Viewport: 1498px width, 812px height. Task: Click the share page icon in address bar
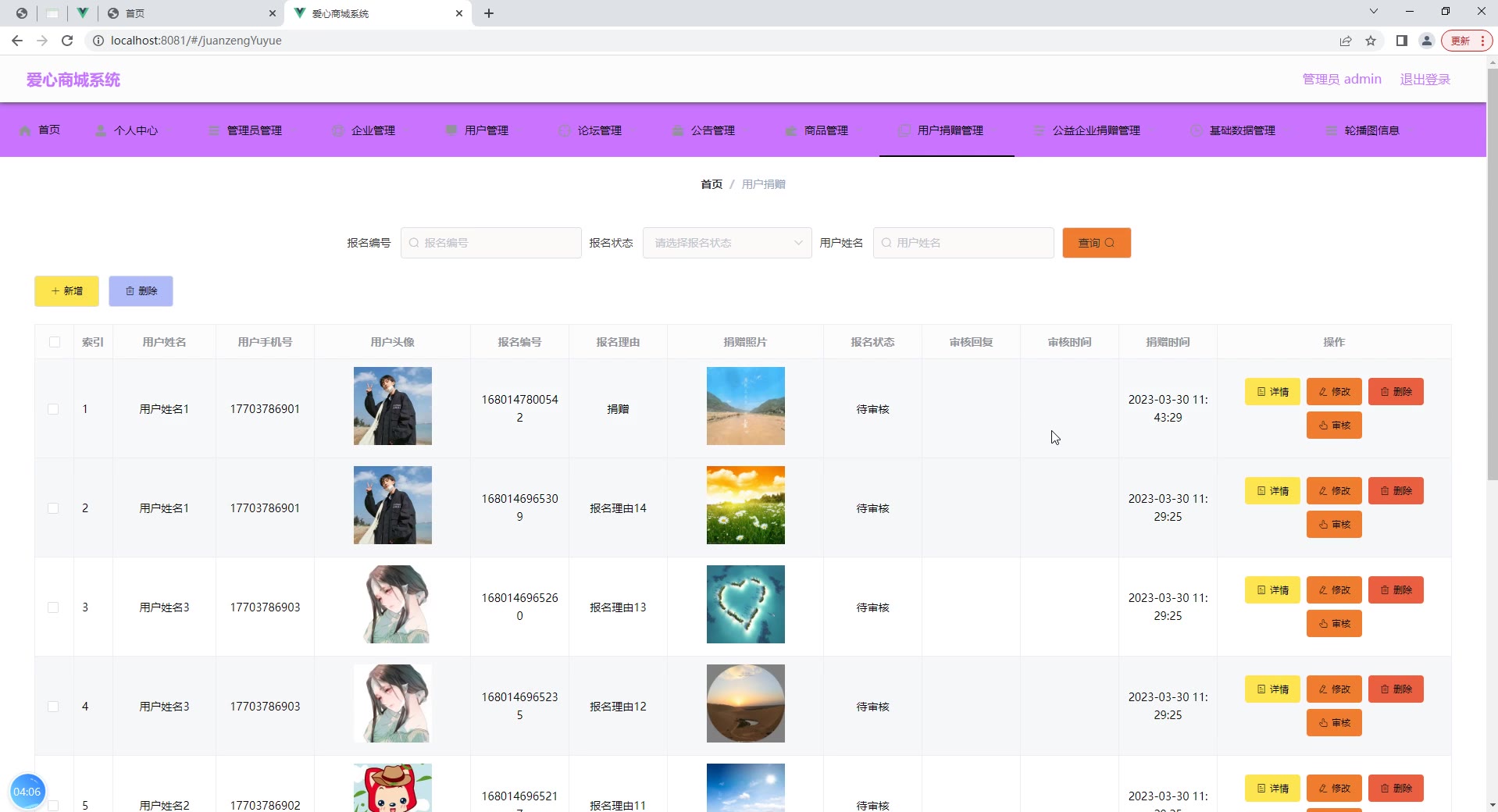click(x=1346, y=41)
